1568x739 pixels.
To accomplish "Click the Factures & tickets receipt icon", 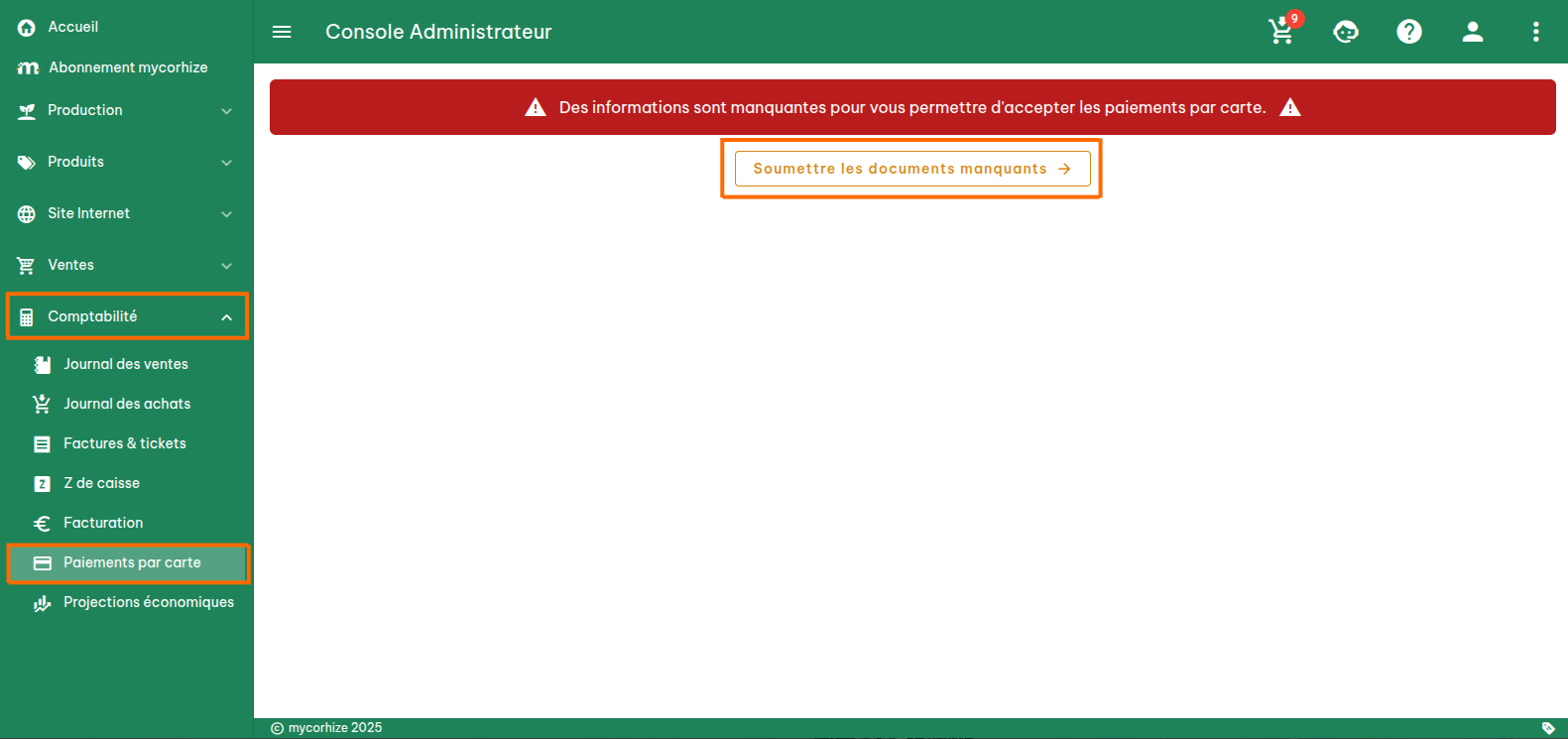I will (x=42, y=444).
